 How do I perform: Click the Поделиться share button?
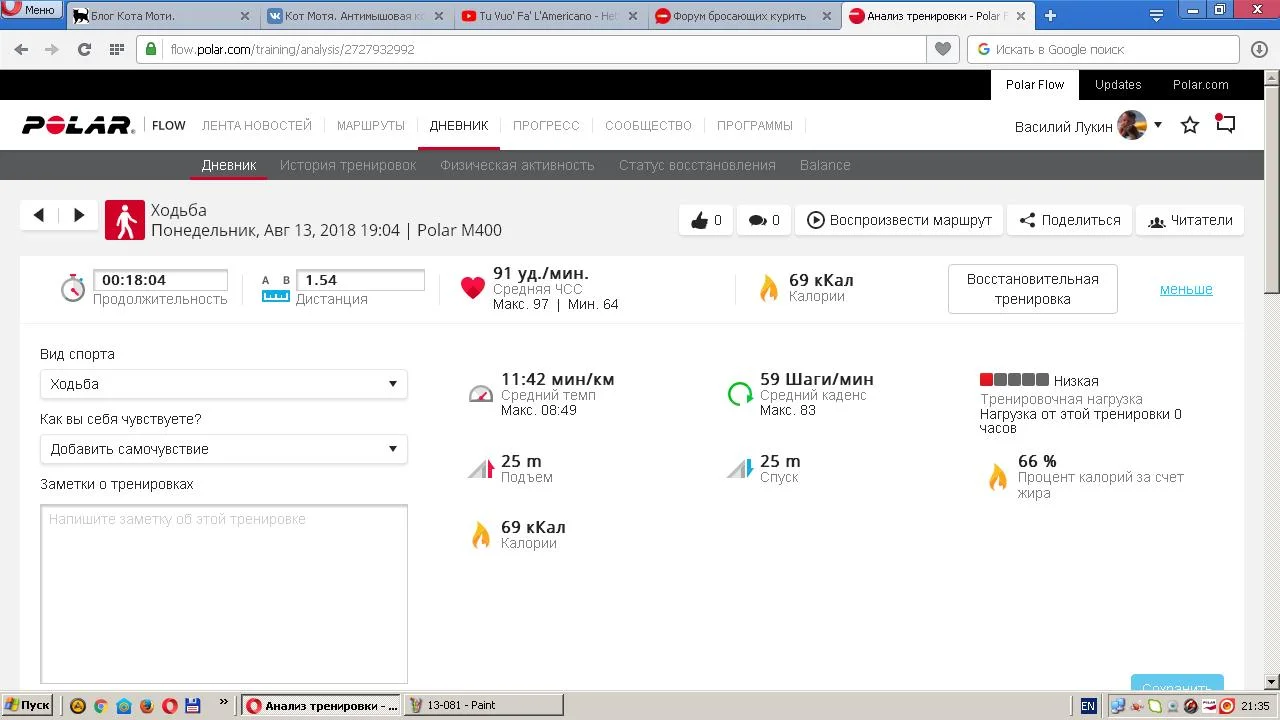[x=1069, y=220]
